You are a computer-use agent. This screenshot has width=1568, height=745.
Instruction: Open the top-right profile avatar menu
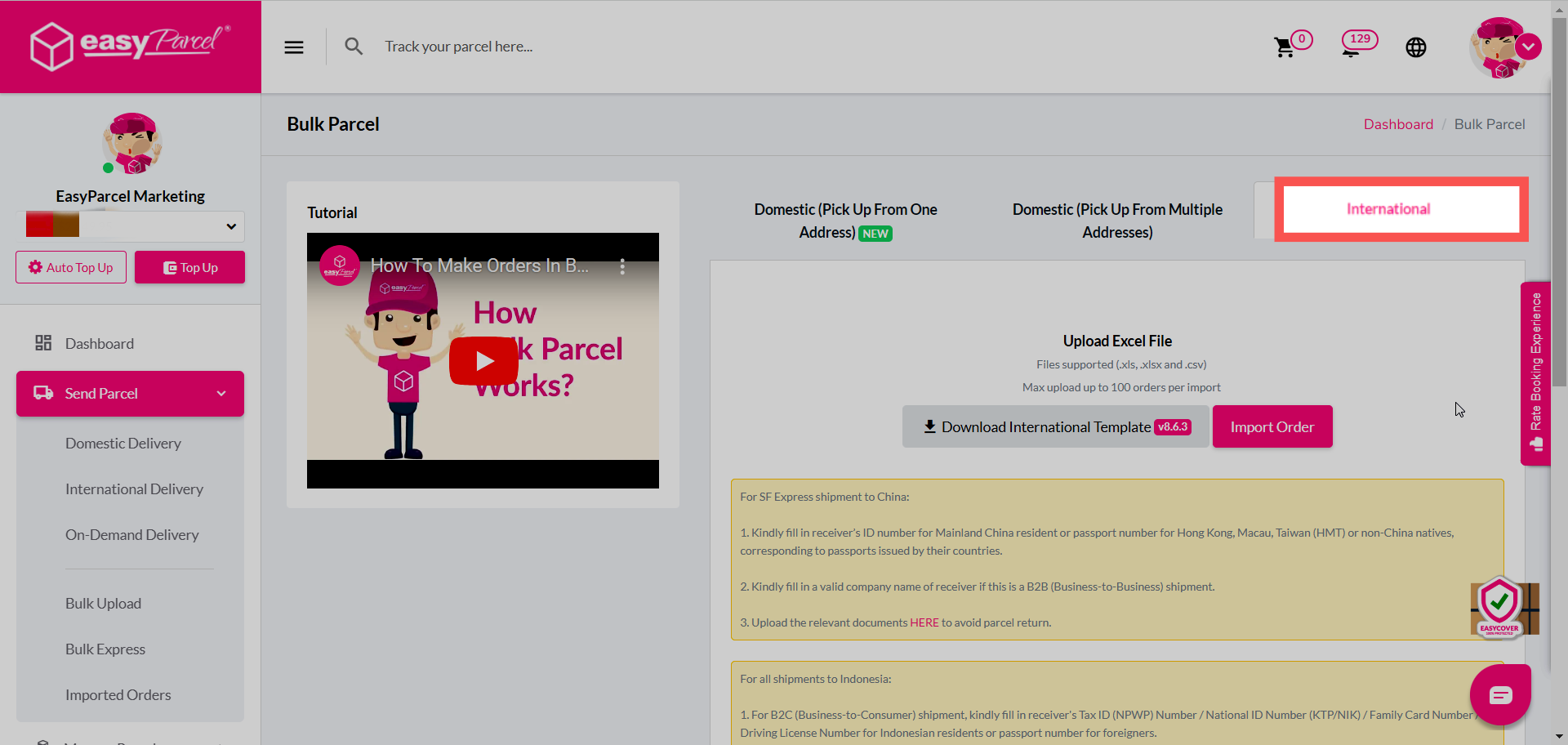[x=1504, y=47]
